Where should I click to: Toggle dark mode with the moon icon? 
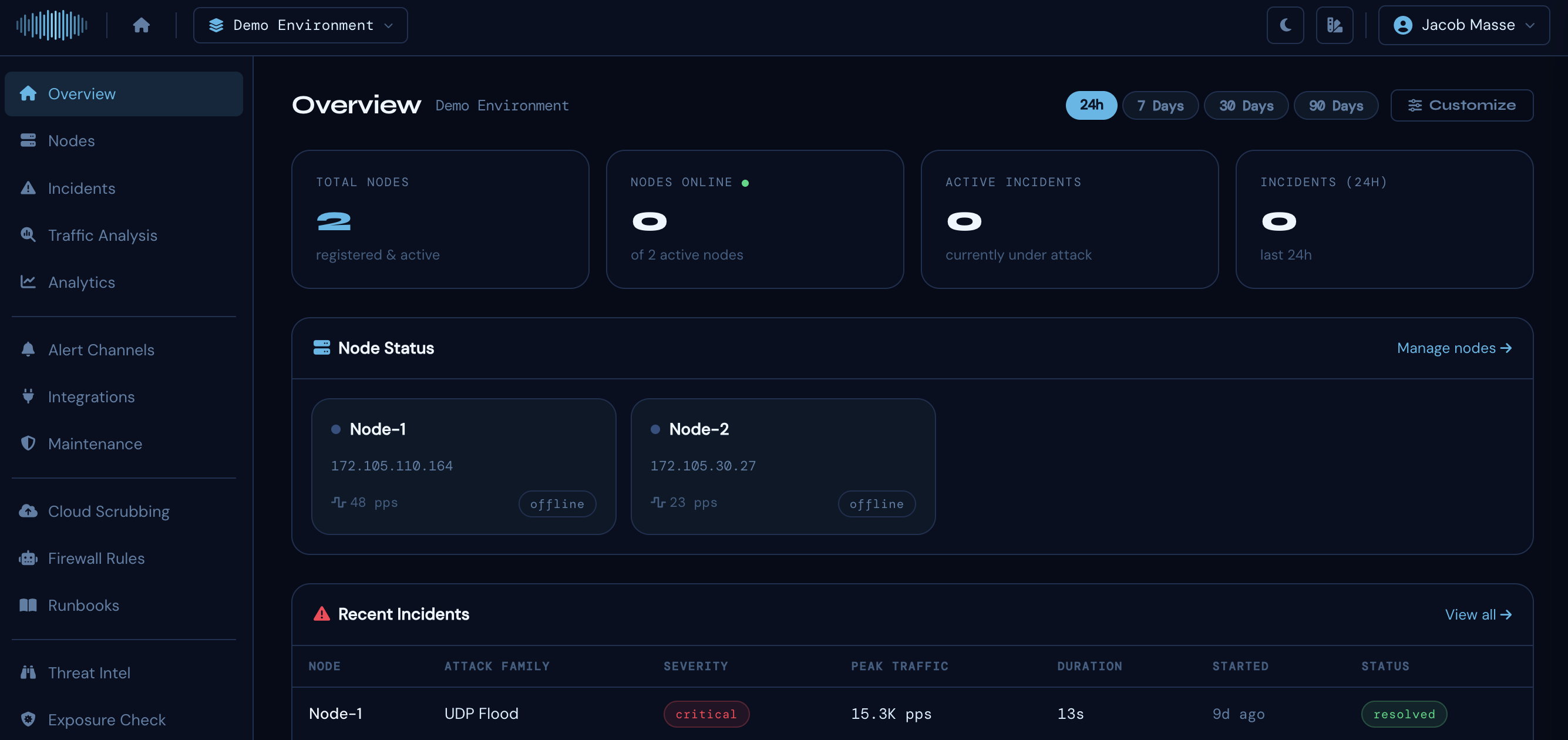1286,25
